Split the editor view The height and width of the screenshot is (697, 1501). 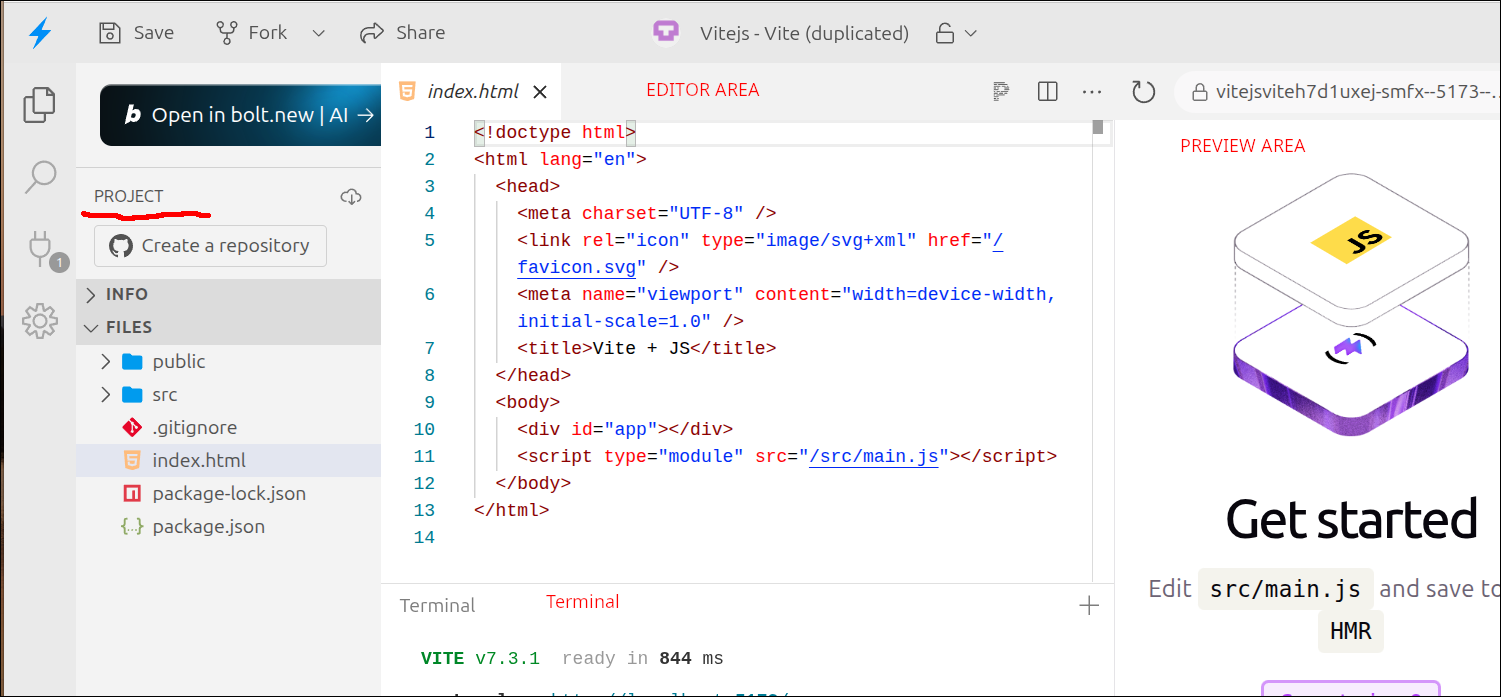point(1046,91)
